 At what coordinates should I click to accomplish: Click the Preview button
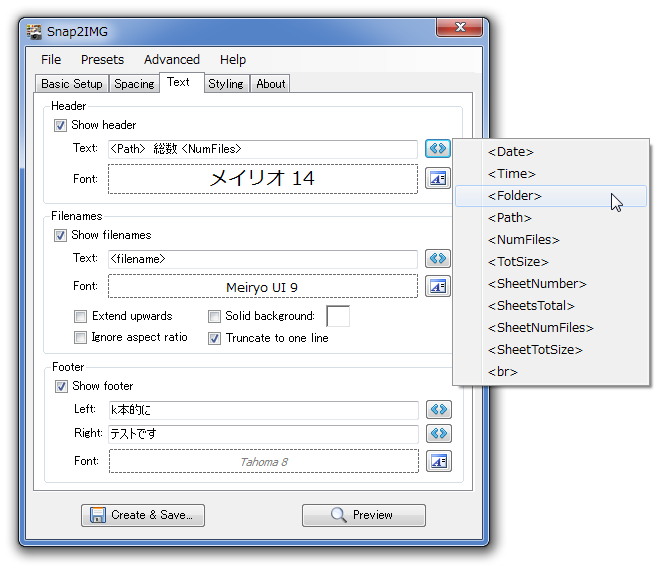364,515
